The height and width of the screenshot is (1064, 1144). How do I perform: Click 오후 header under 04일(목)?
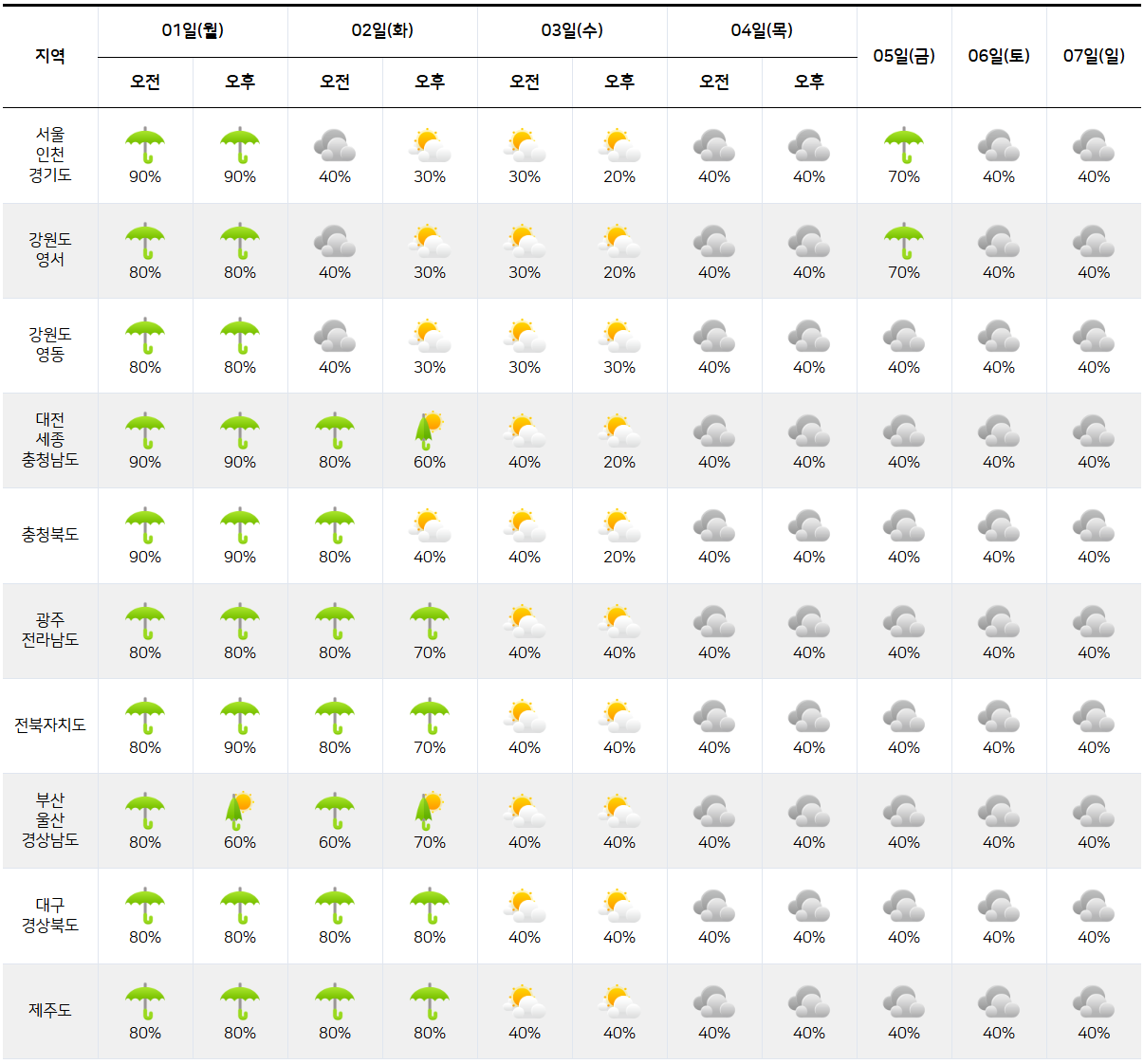809,82
